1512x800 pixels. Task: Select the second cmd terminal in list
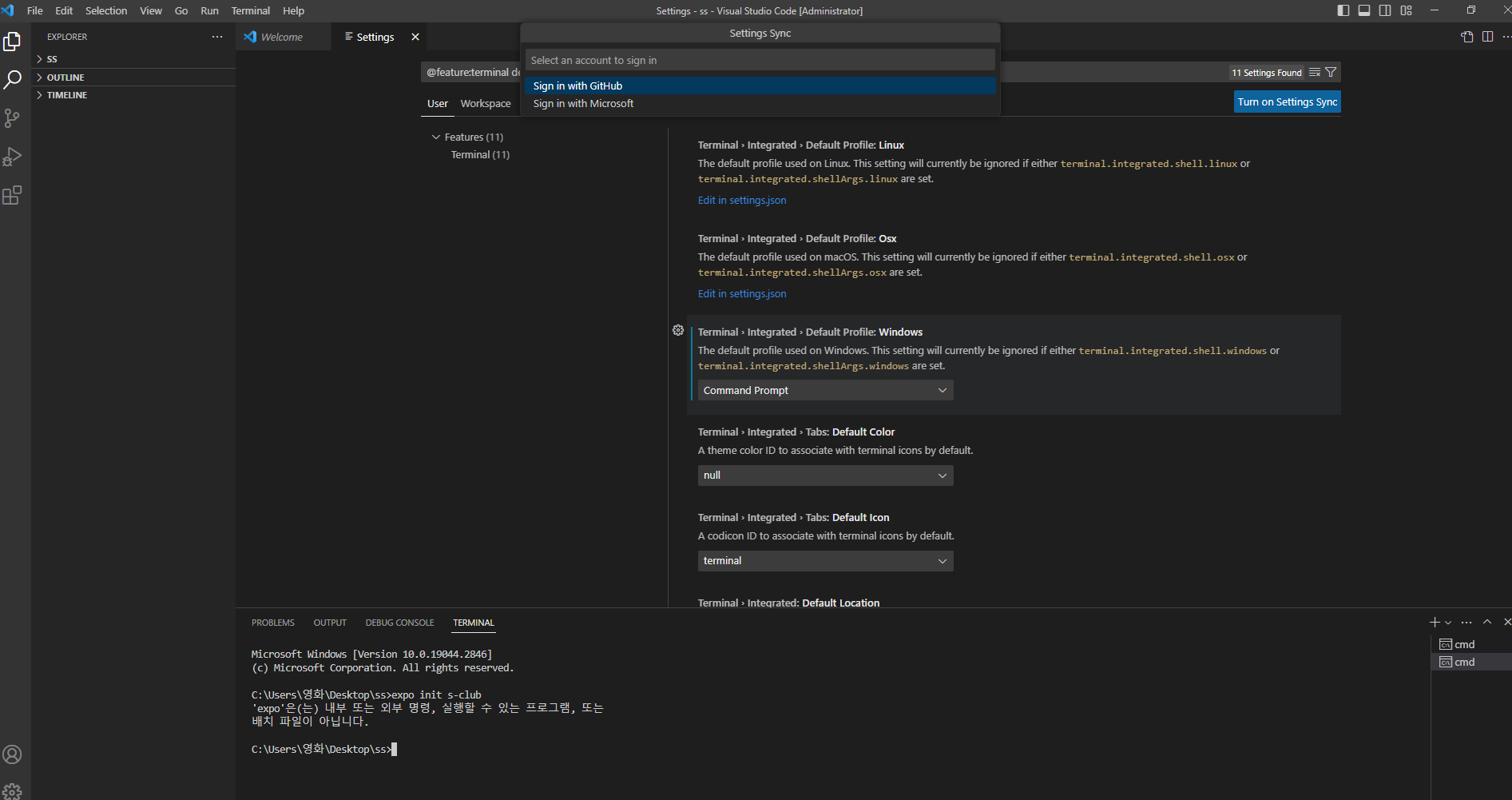click(1470, 662)
